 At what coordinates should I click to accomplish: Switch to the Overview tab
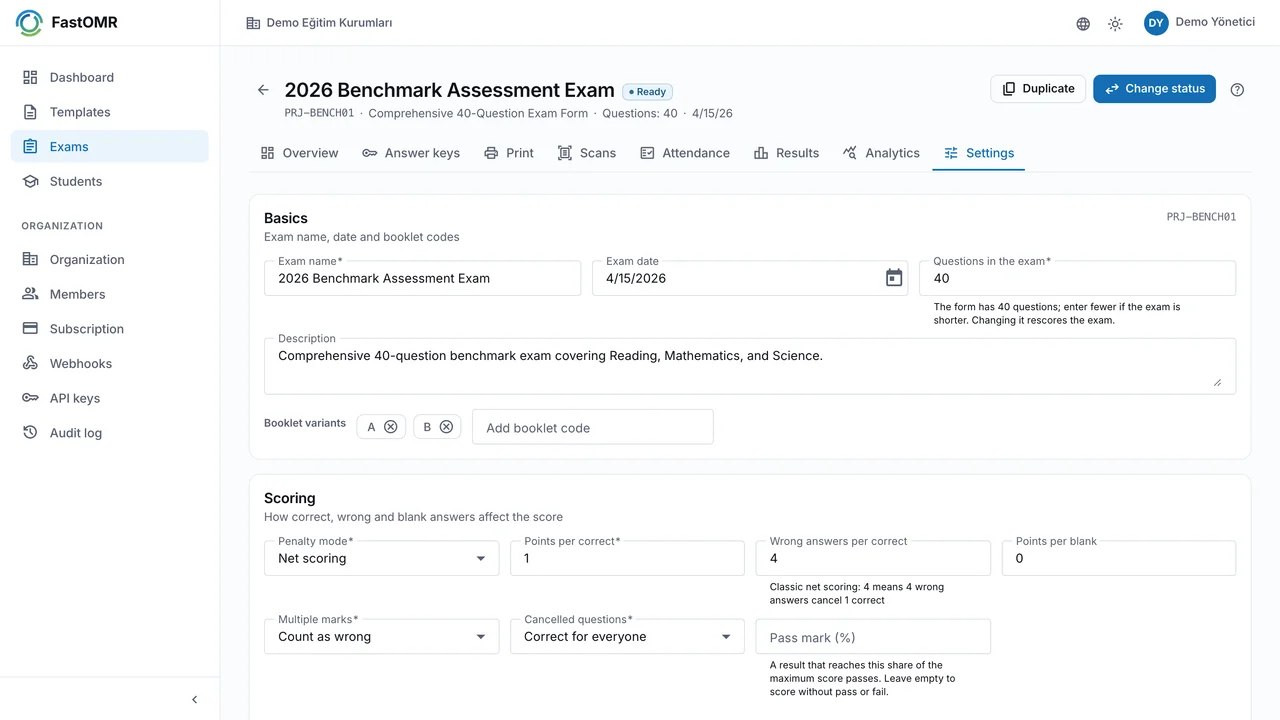[299, 153]
